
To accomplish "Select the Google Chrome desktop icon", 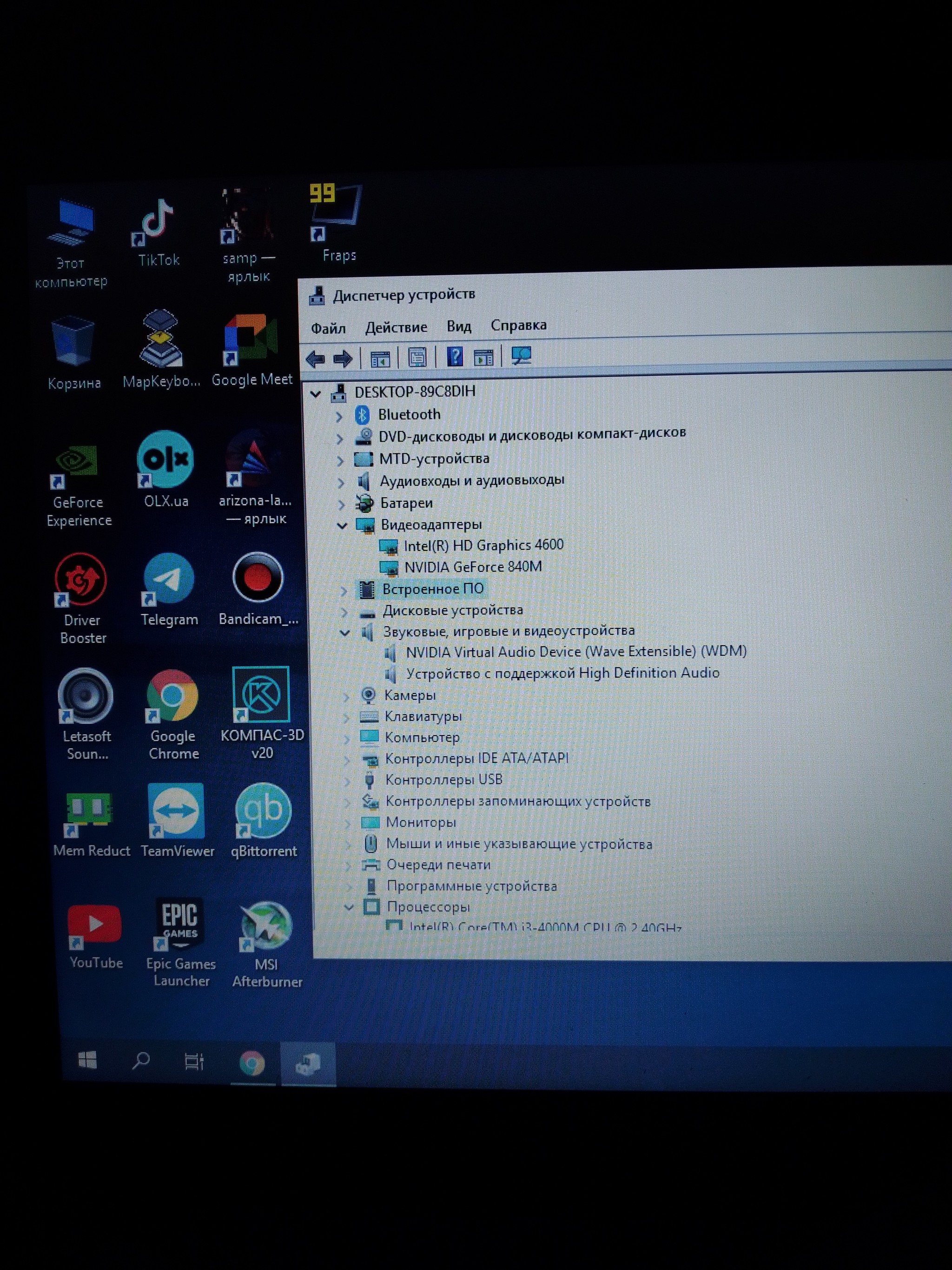I will pyautogui.click(x=172, y=715).
